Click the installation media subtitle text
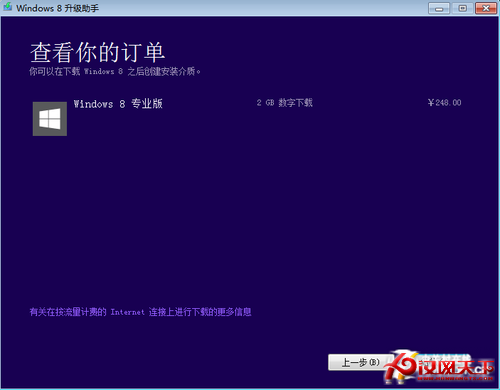This screenshot has height=390, width=500. click(115, 71)
